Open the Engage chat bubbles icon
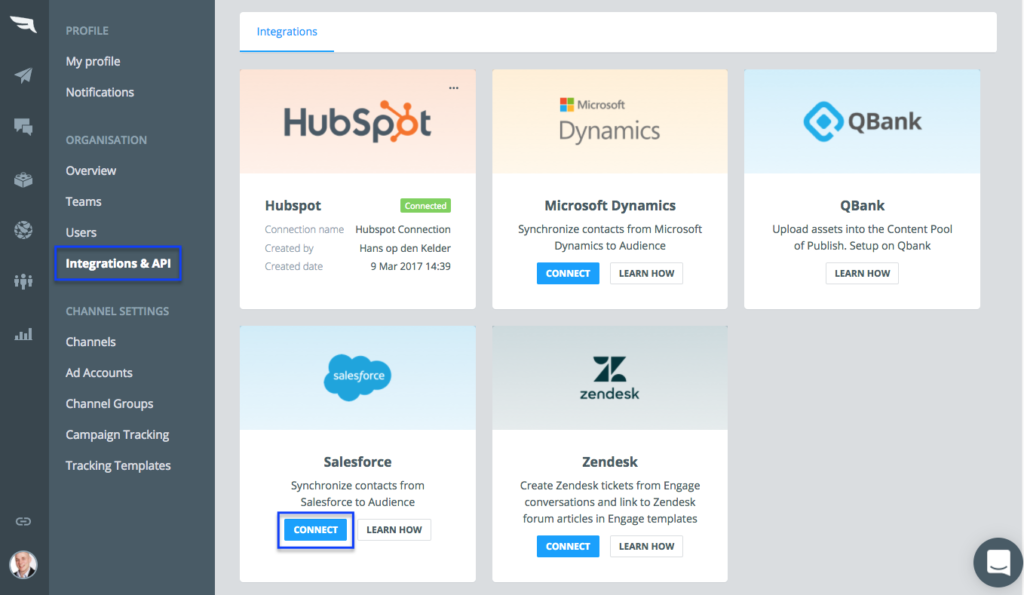 [24, 127]
